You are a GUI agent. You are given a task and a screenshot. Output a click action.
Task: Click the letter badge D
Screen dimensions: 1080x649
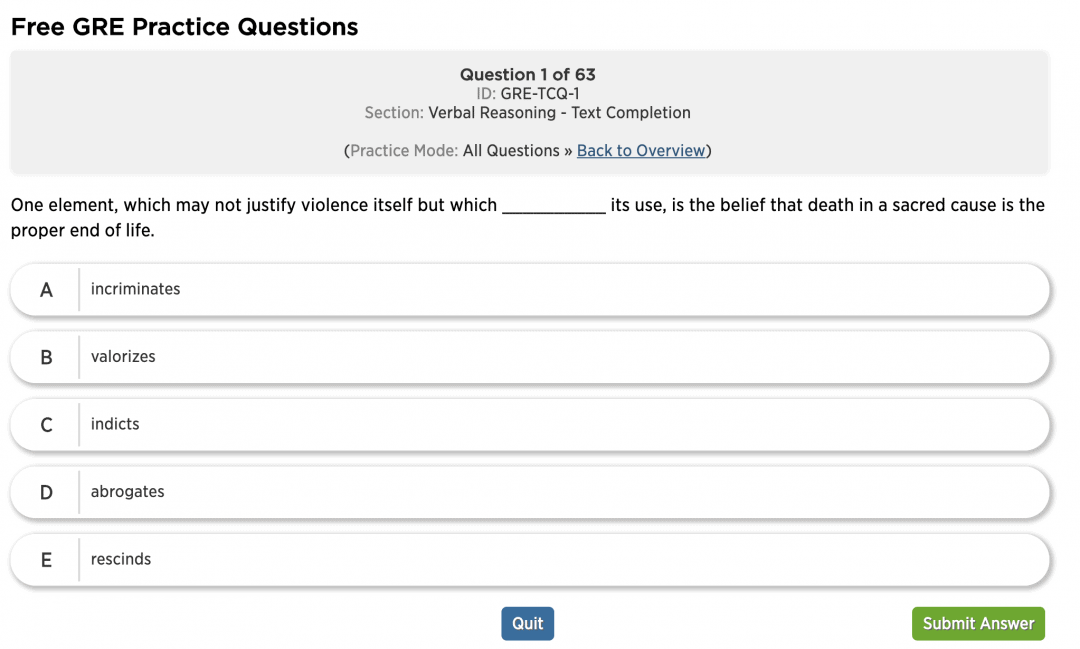[x=45, y=492]
